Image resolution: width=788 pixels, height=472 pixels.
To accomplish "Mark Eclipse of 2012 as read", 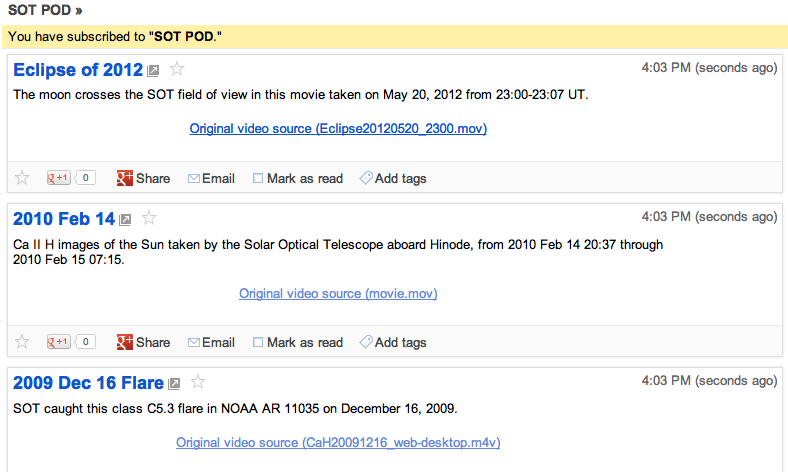I will click(x=298, y=178).
